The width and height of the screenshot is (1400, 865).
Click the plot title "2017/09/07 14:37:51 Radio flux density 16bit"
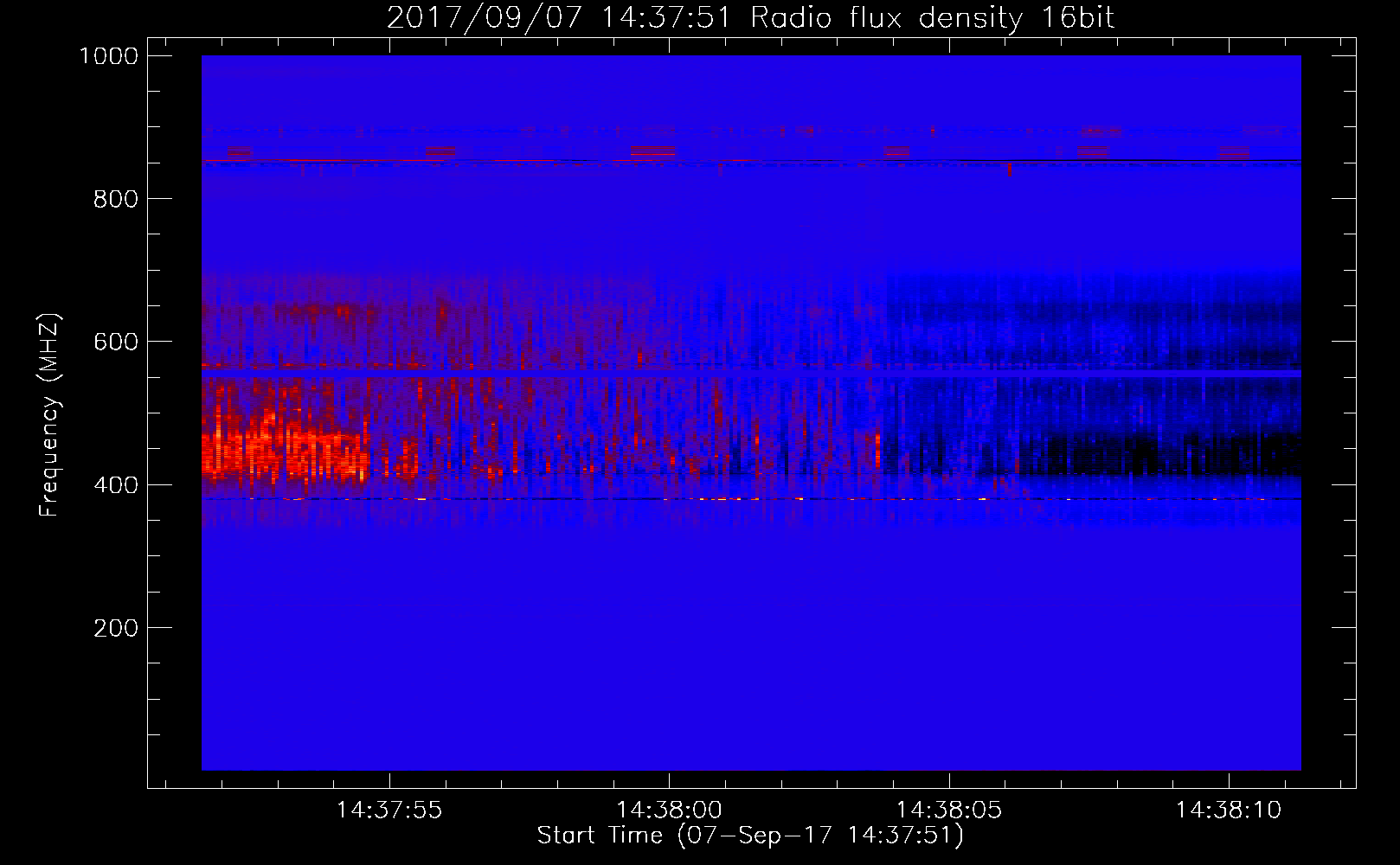(750, 17)
